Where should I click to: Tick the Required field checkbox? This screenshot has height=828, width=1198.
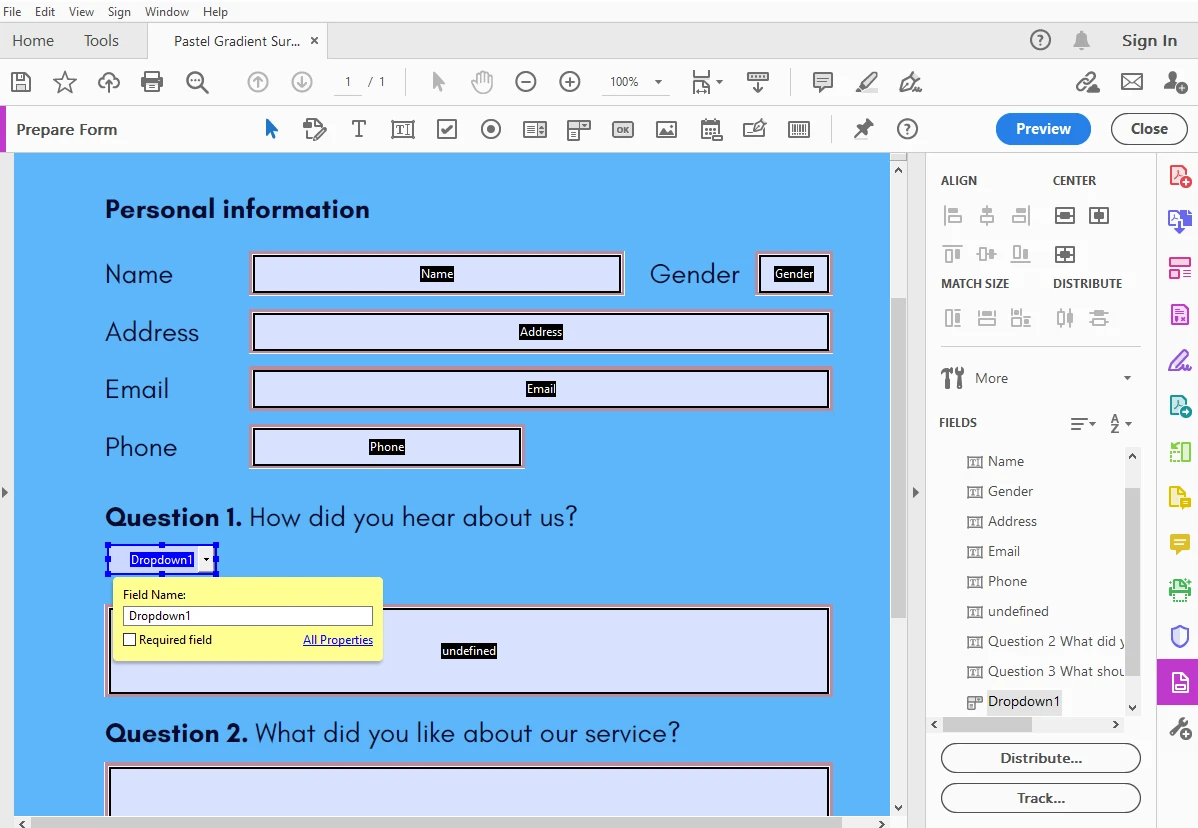pos(130,640)
